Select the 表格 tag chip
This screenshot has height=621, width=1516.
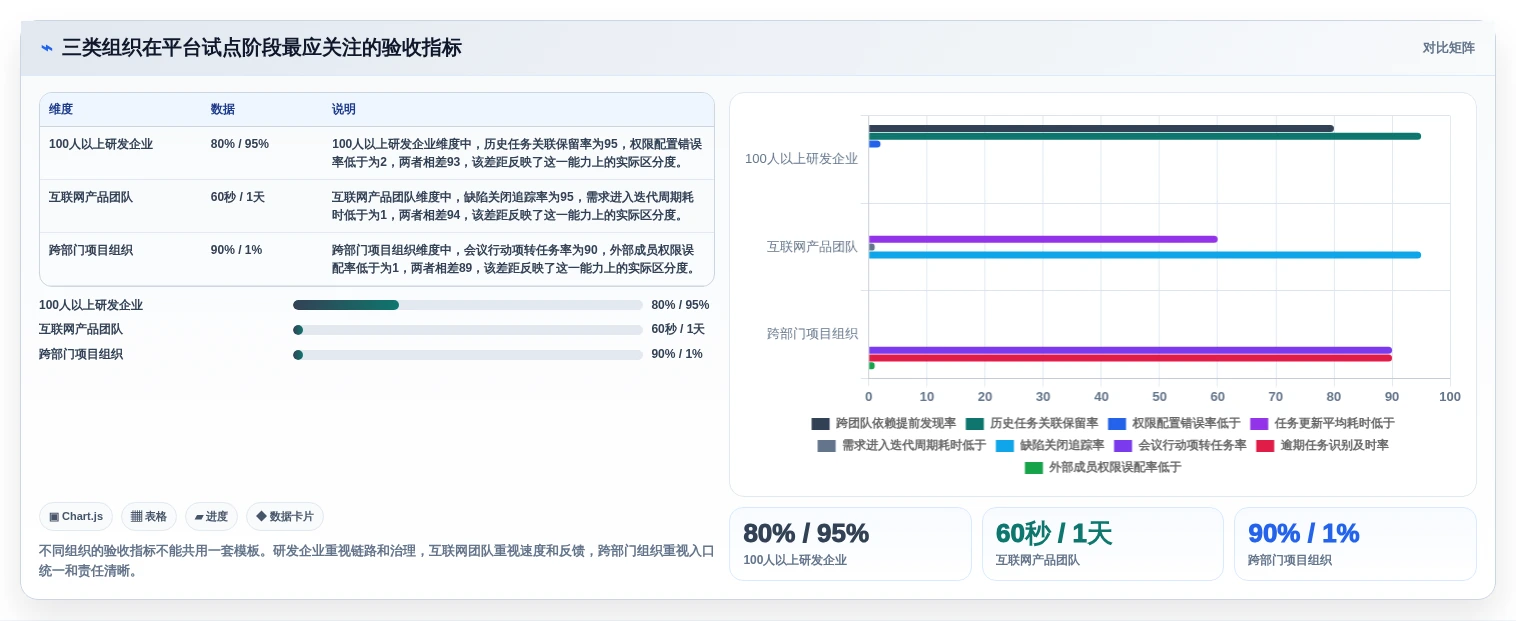[x=149, y=516]
